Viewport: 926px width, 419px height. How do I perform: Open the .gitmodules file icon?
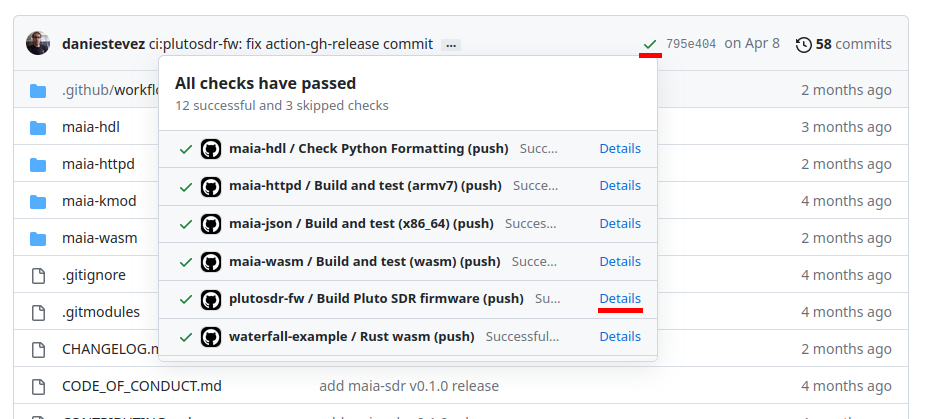(38, 313)
